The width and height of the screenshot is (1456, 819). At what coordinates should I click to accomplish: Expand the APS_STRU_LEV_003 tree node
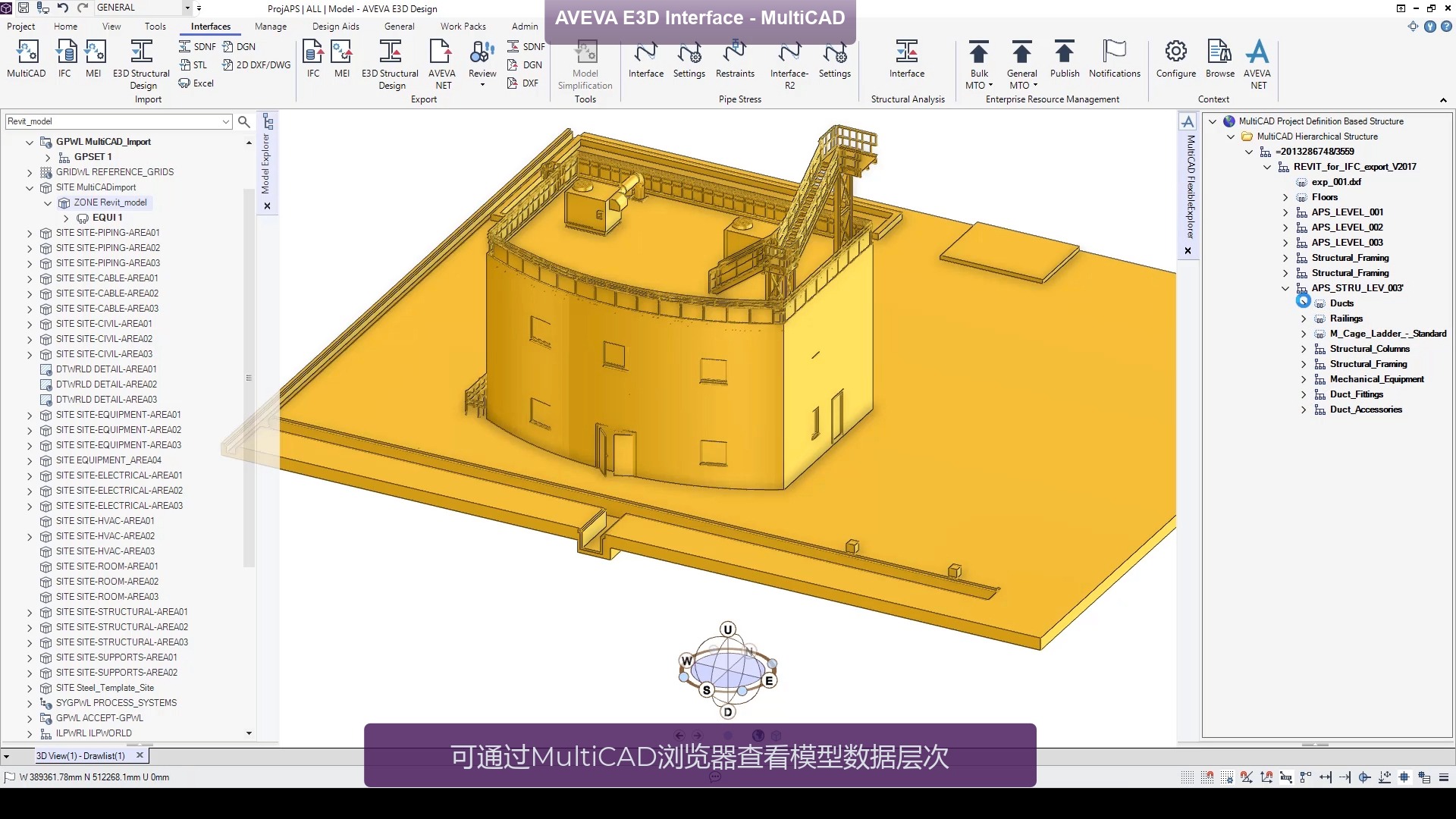(1287, 288)
